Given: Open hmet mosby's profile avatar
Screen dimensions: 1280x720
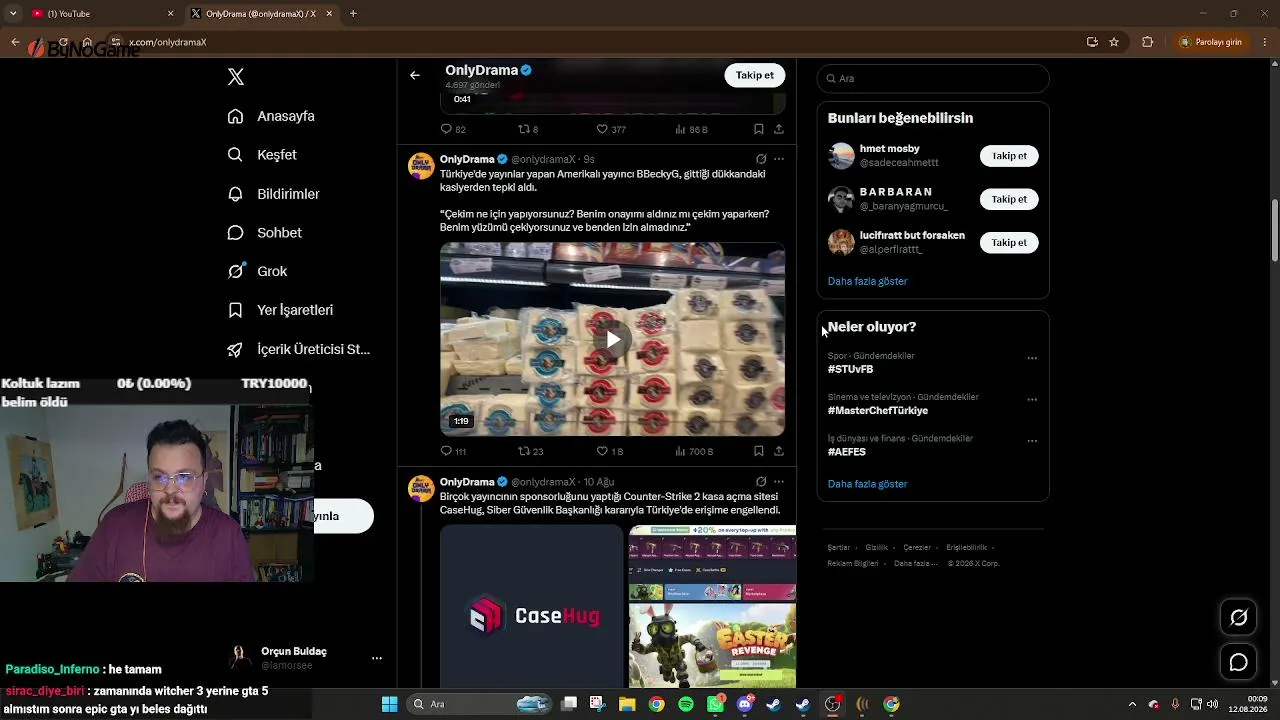Looking at the screenshot, I should point(841,156).
